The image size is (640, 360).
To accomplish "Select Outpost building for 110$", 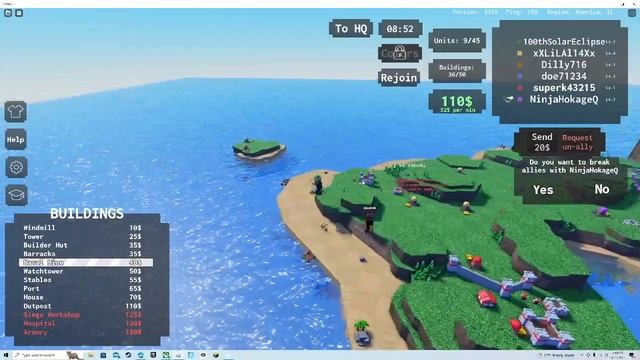I will [x=82, y=306].
